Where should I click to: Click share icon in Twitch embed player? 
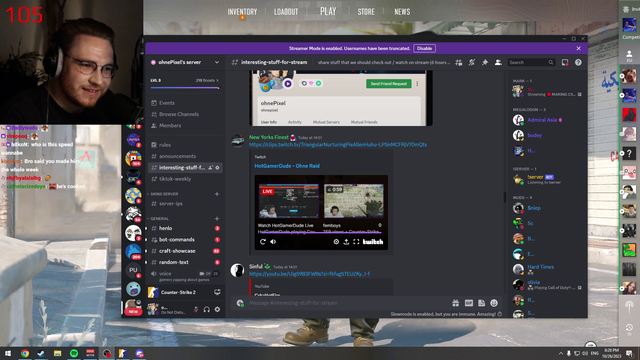click(x=346, y=242)
